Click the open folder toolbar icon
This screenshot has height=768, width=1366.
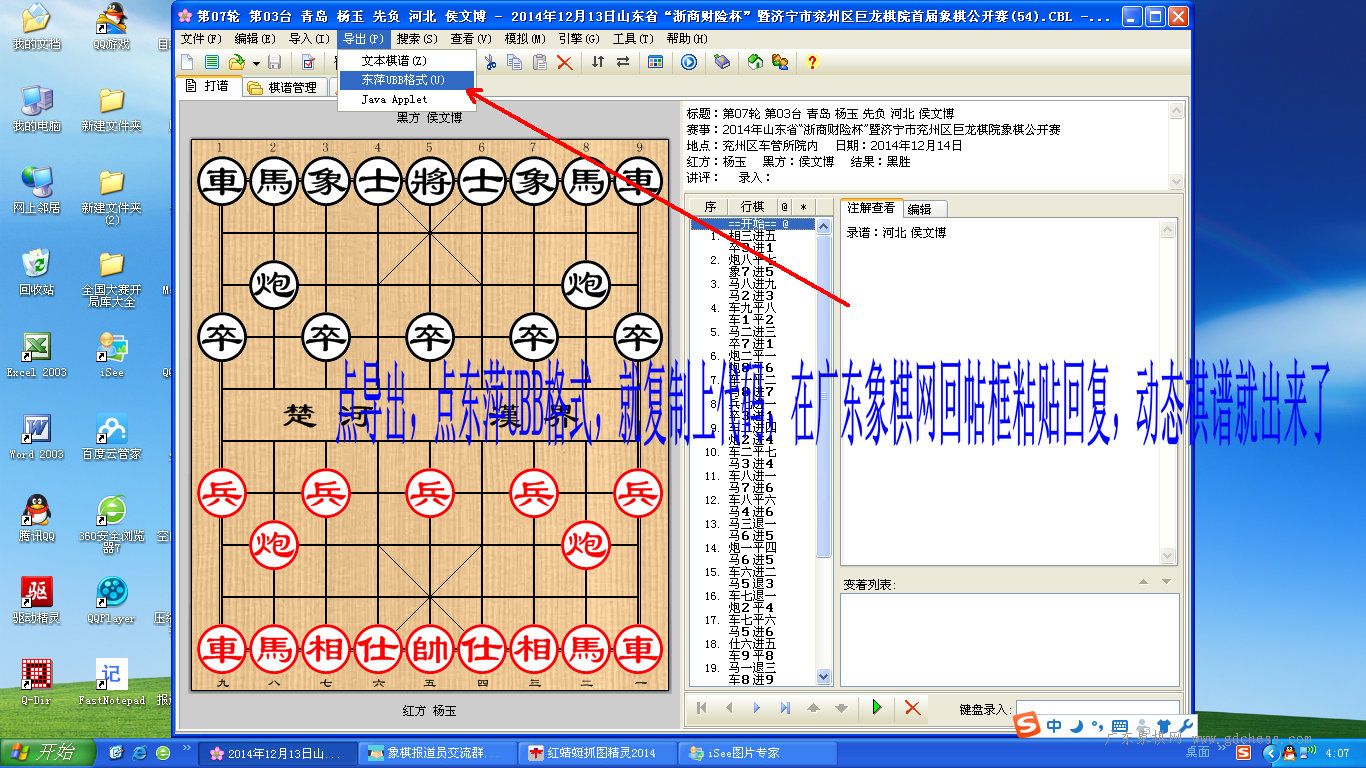[237, 62]
